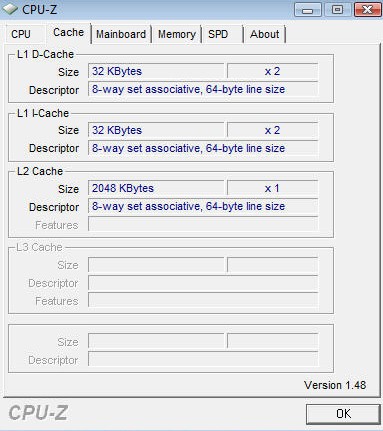Maximize the CPU-Z window
Viewport: 383px width, 431px height.
337,10
